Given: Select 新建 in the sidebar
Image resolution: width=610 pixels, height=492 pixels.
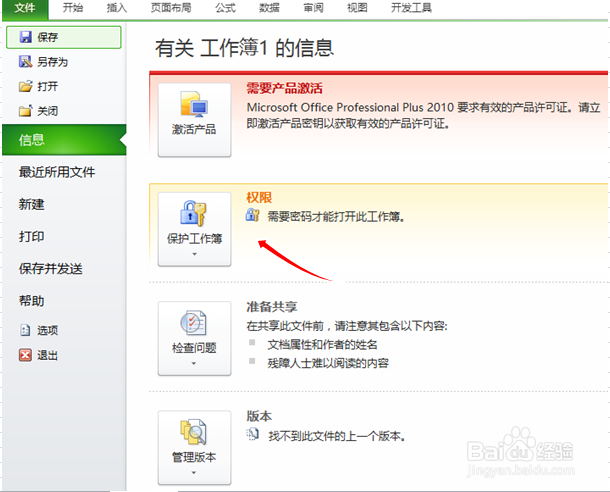Looking at the screenshot, I should [32, 204].
